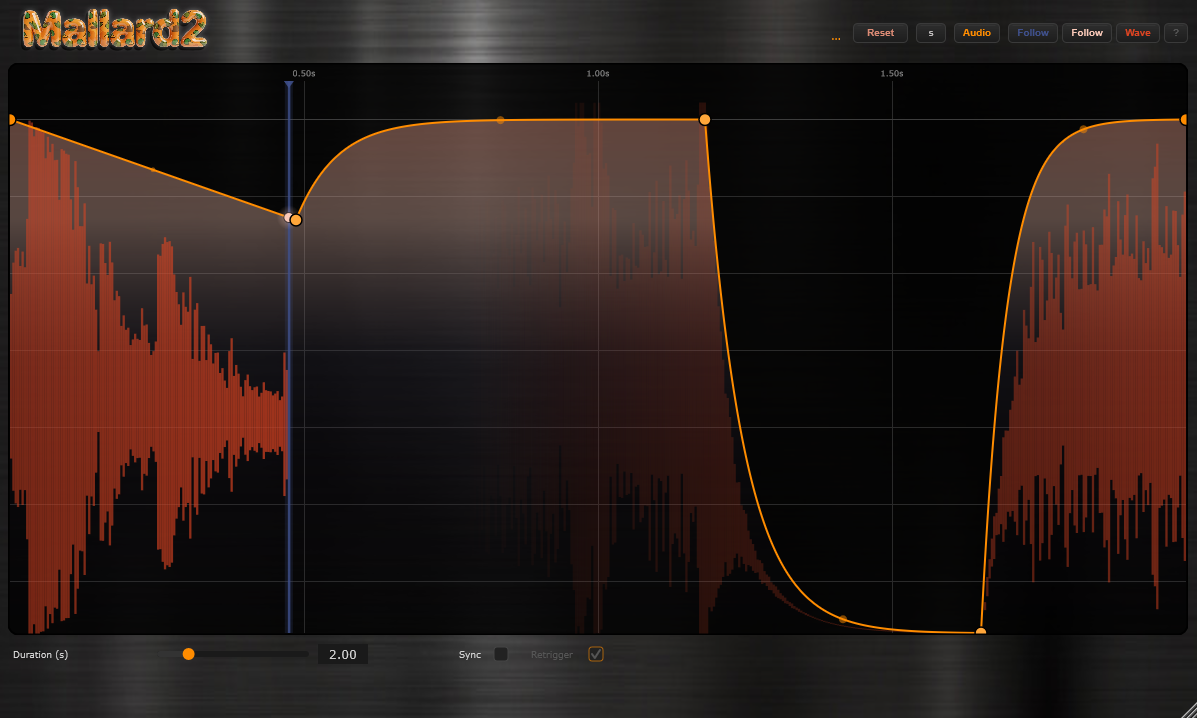The width and height of the screenshot is (1197, 718).
Task: Enable the Sync checkbox
Action: coord(501,654)
